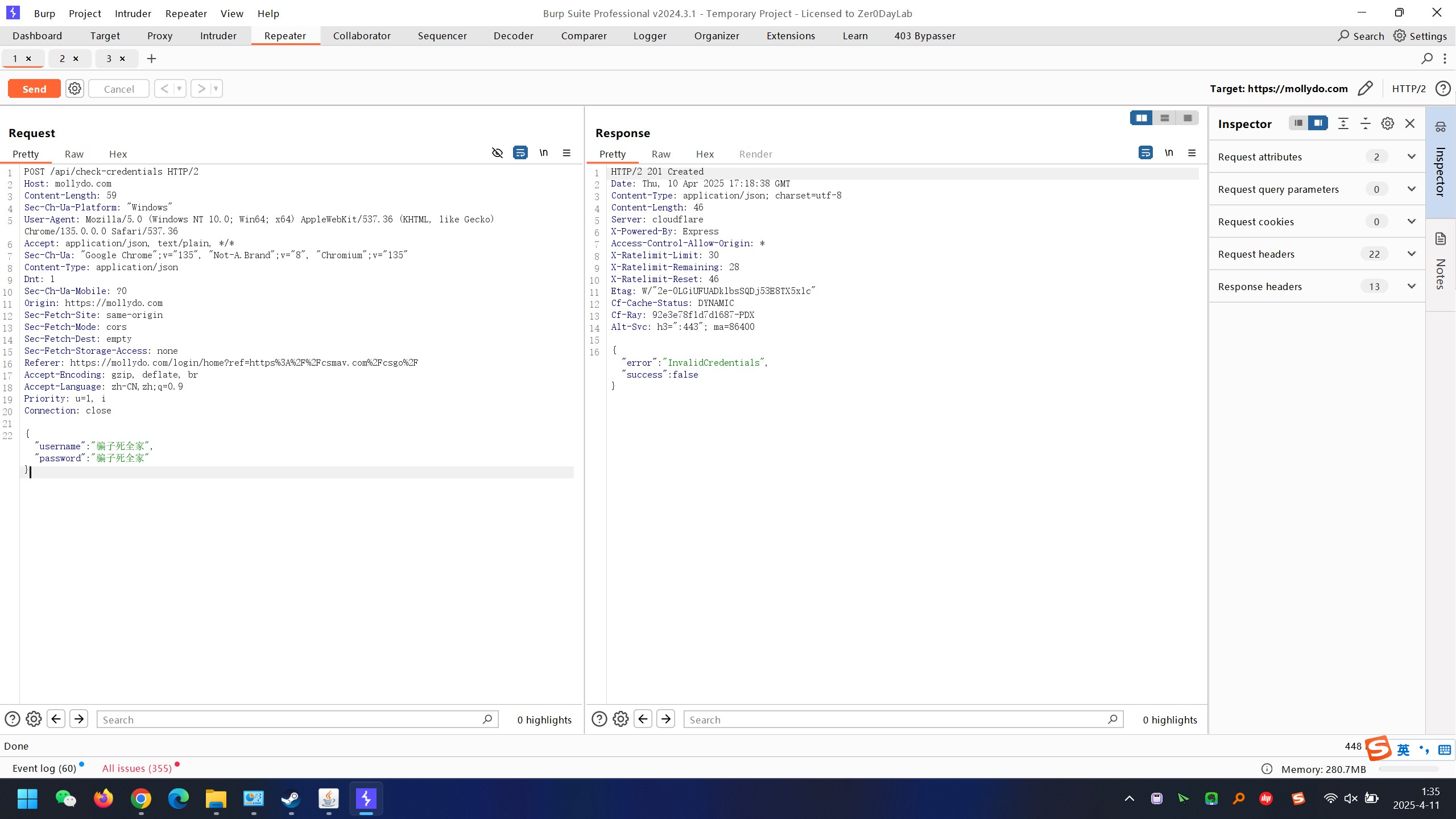Viewport: 1456px width, 819px height.
Task: Open Inspector settings gear icon
Action: 1388,123
